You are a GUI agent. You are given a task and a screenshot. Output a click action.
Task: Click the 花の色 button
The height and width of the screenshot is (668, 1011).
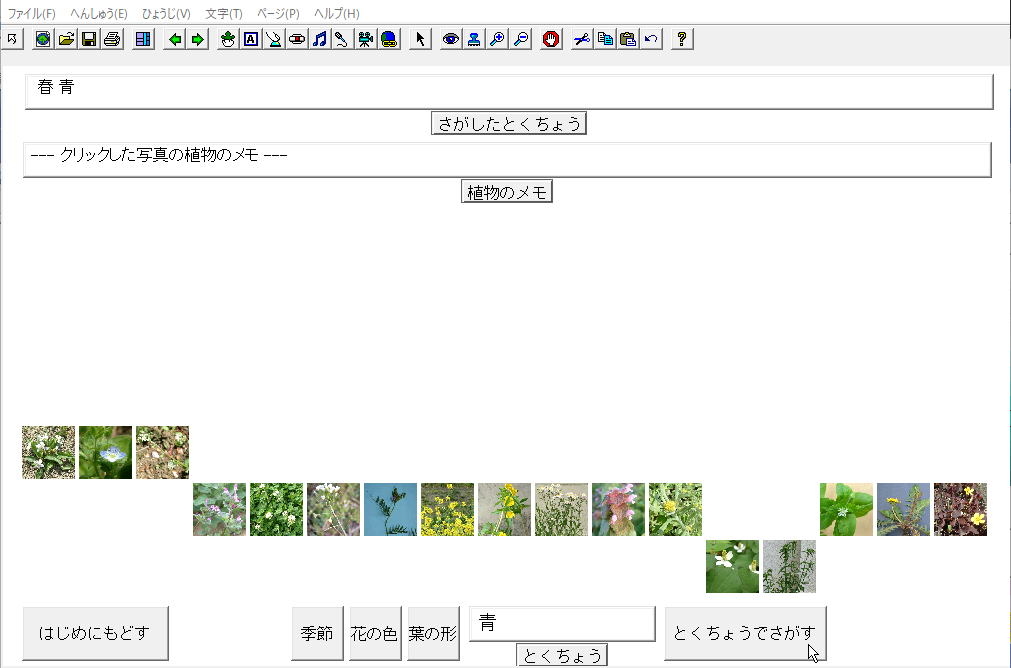(x=374, y=634)
